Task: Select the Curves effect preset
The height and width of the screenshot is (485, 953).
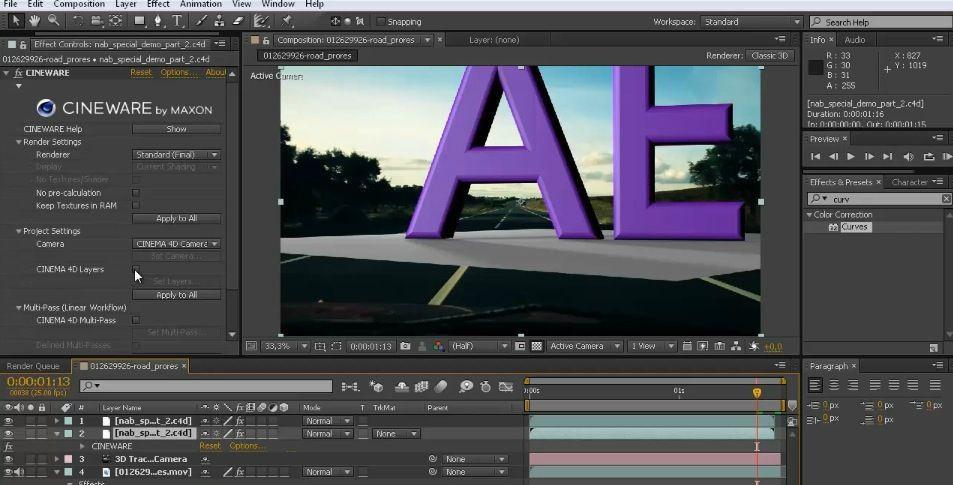Action: click(854, 227)
